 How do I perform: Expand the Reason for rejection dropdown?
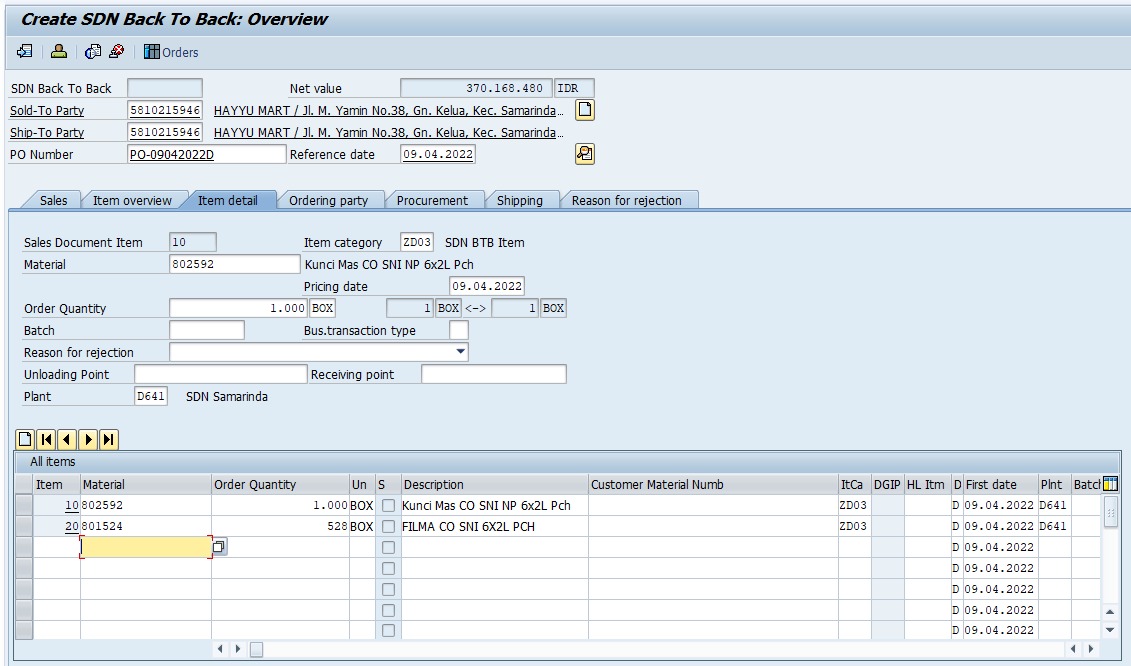click(x=460, y=352)
